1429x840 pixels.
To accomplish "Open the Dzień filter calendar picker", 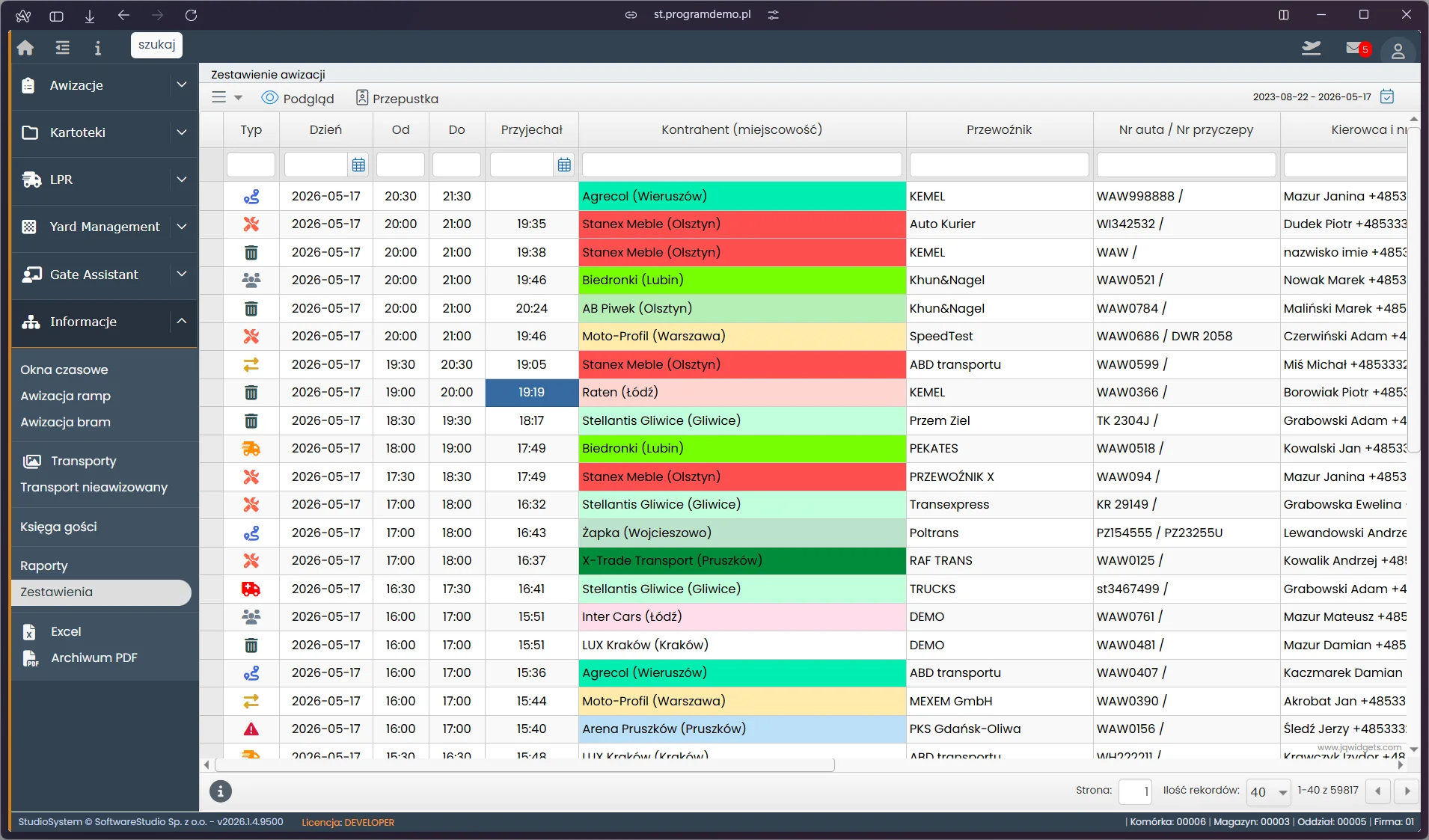I will [358, 165].
